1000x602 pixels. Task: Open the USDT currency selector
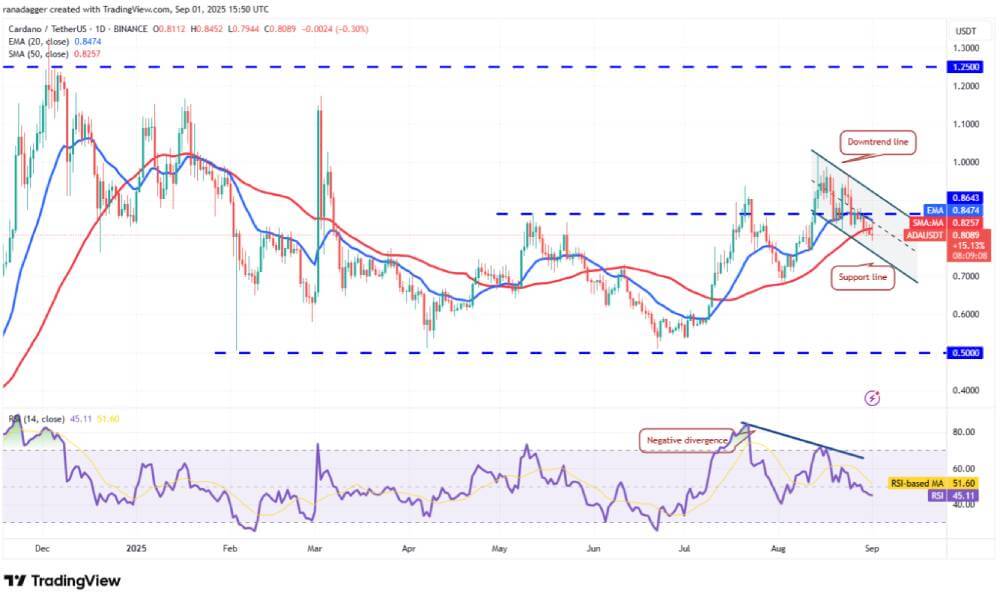point(966,31)
